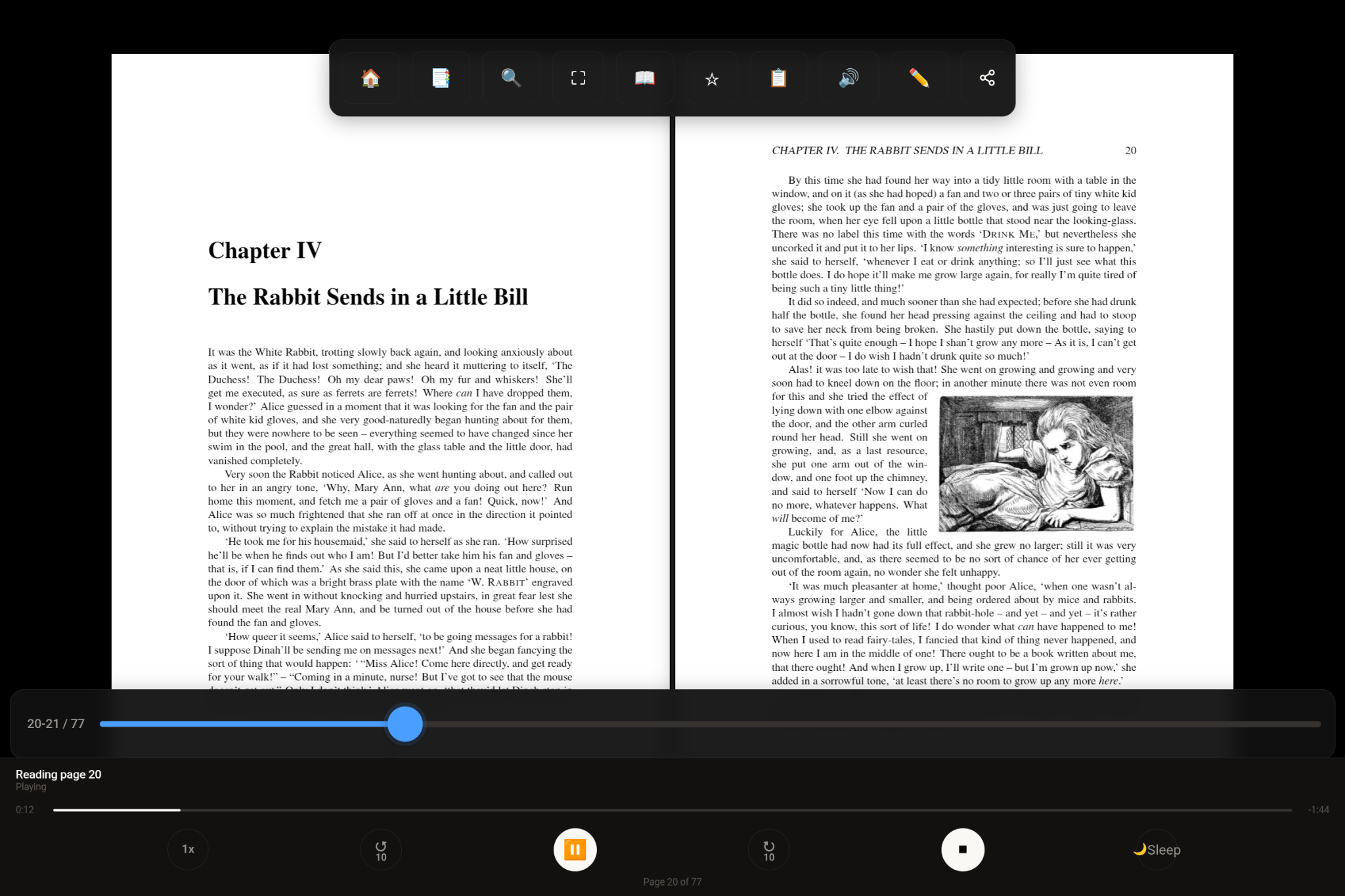Skip forward 10 seconds

(768, 849)
